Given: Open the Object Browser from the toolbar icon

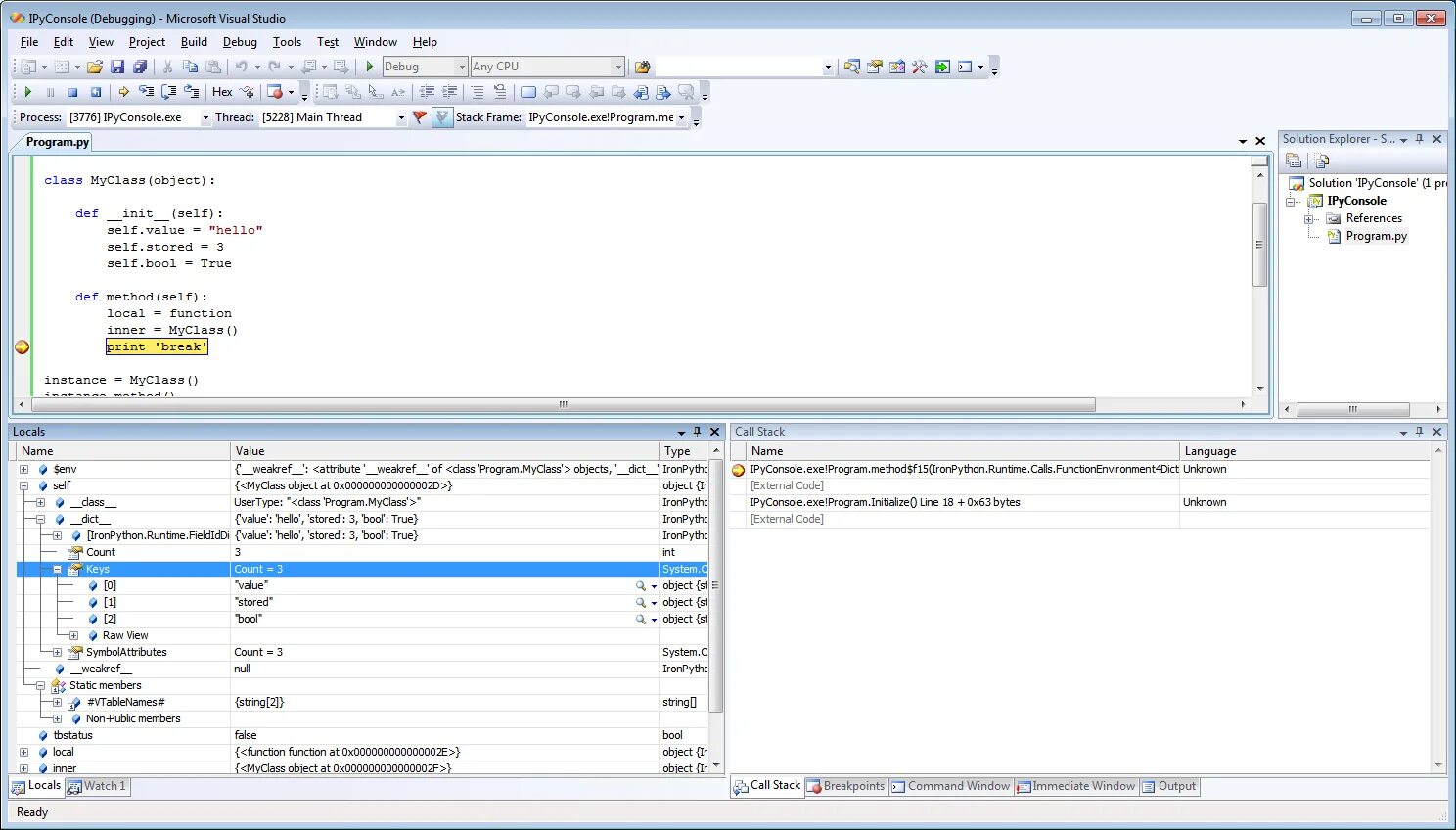Looking at the screenshot, I should 897,67.
